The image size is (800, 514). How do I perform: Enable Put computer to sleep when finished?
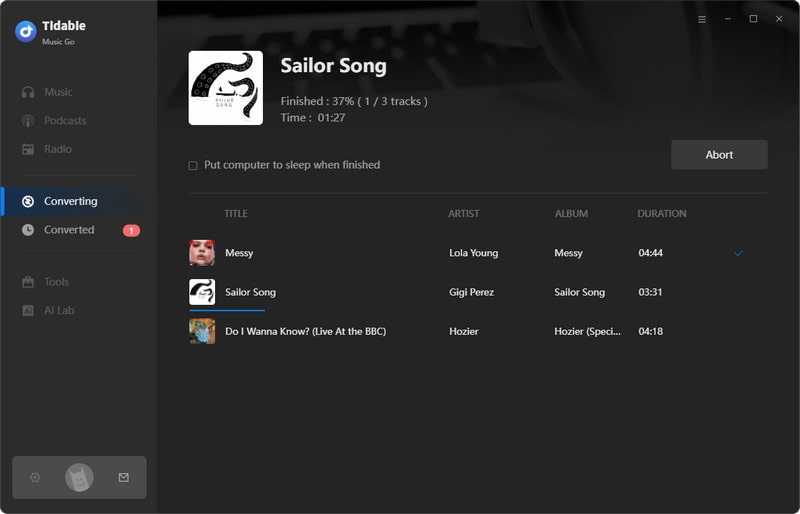(x=193, y=165)
